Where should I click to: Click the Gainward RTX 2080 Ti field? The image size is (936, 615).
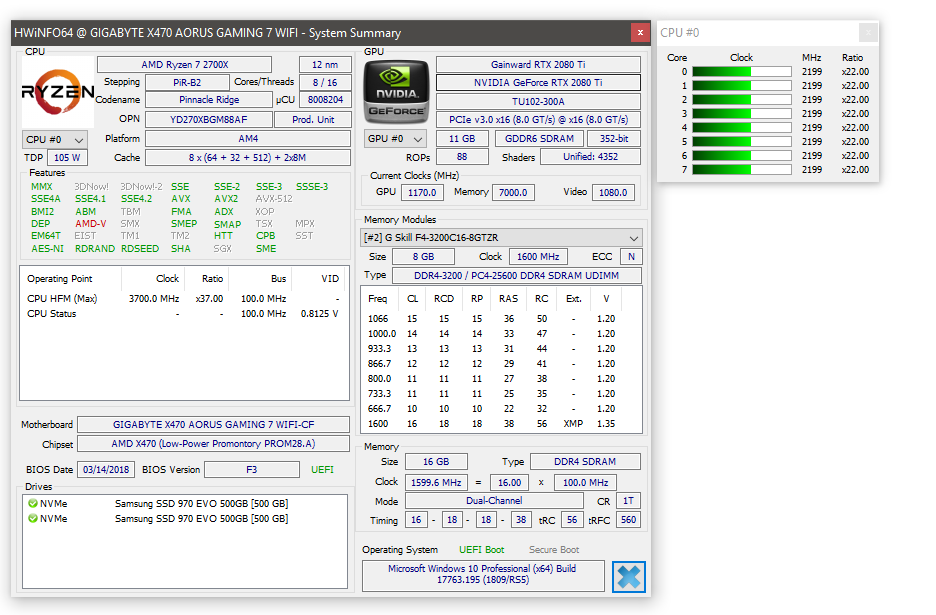point(538,64)
